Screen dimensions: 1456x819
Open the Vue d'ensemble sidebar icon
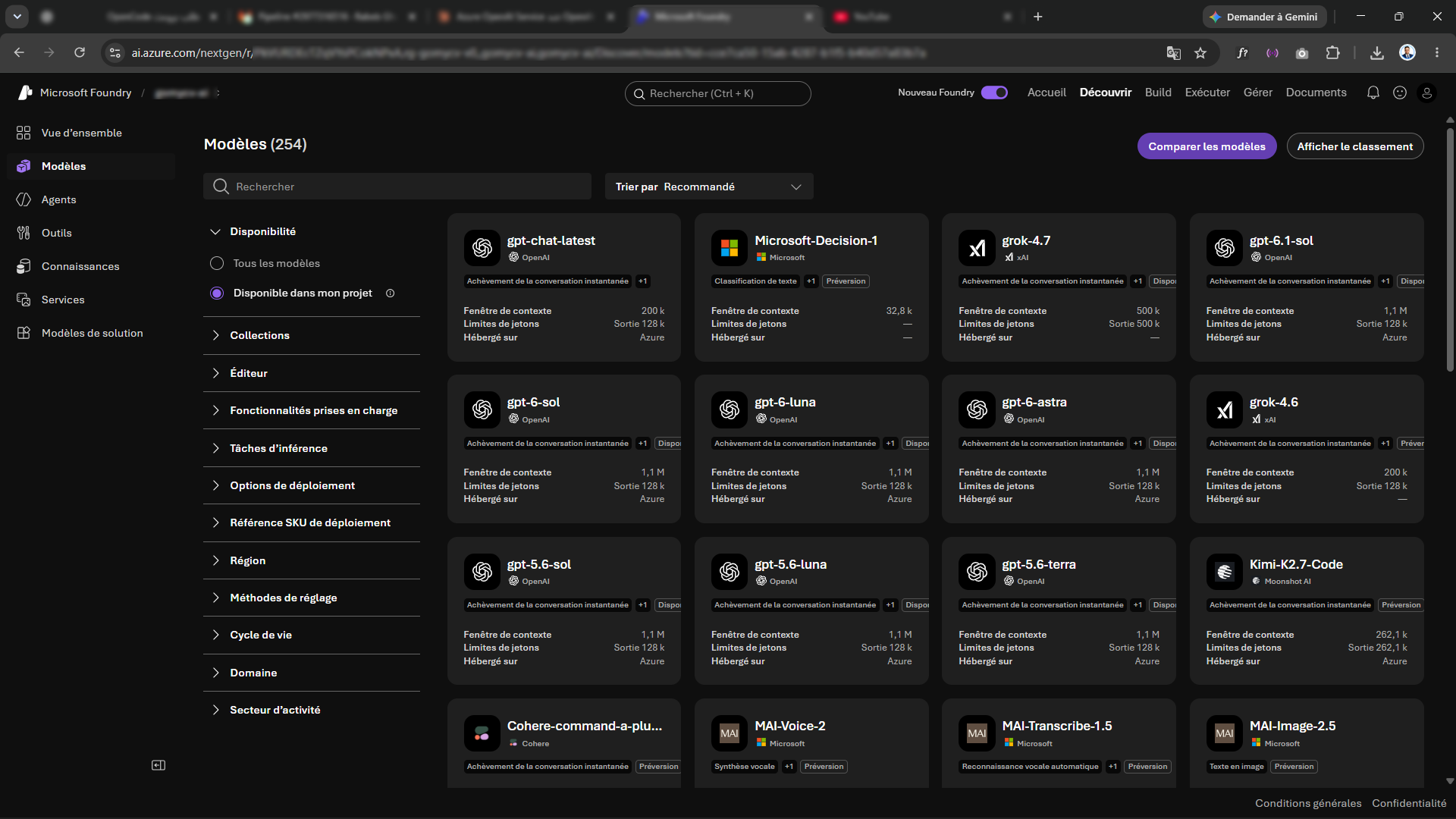24,133
